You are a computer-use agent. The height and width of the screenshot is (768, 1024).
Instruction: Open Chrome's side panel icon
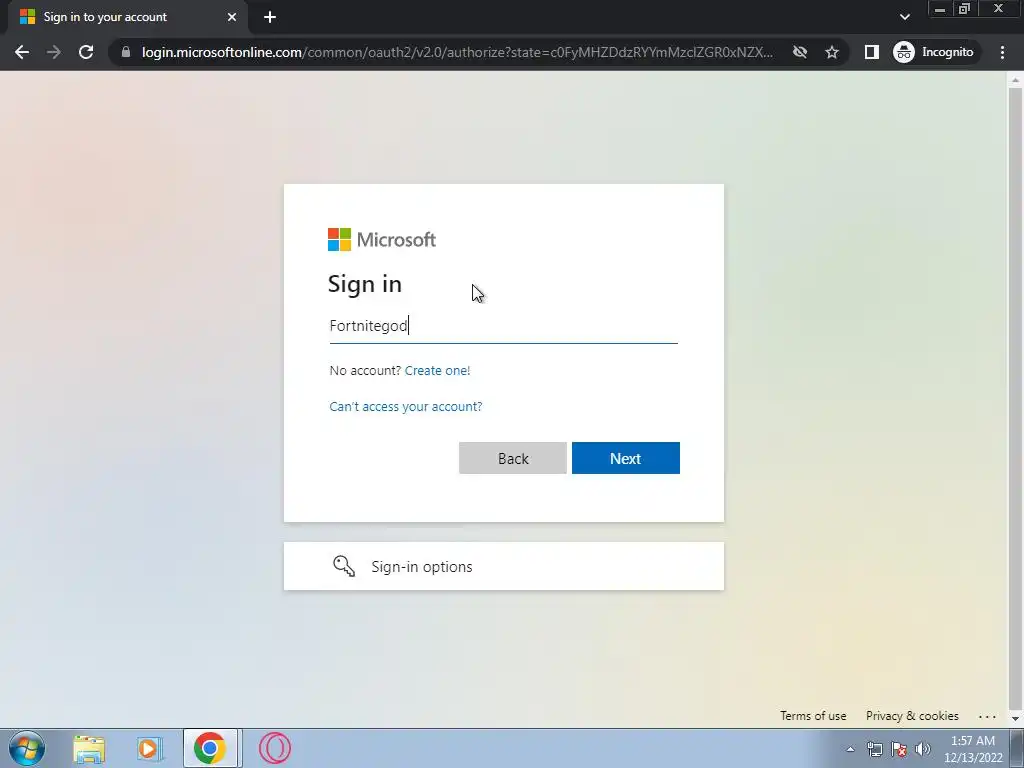point(872,52)
